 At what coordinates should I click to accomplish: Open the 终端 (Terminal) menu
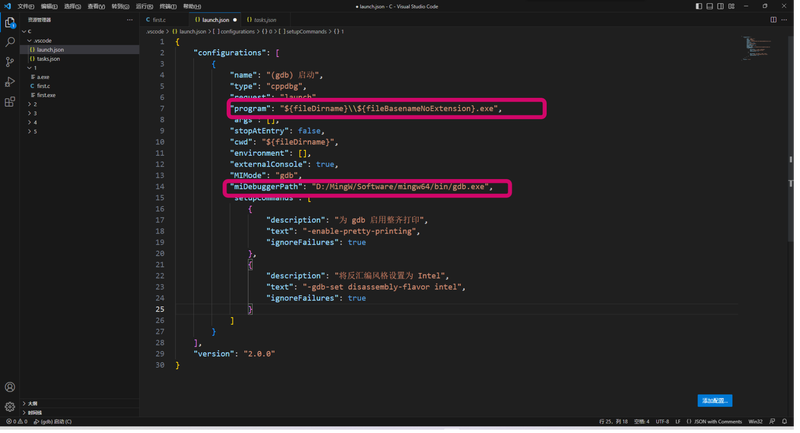[168, 7]
